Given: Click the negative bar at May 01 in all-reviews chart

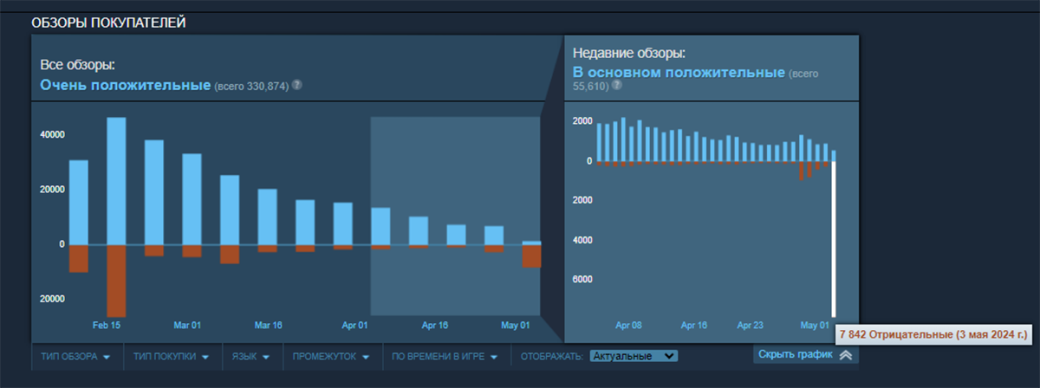Looking at the screenshot, I should 531,256.
